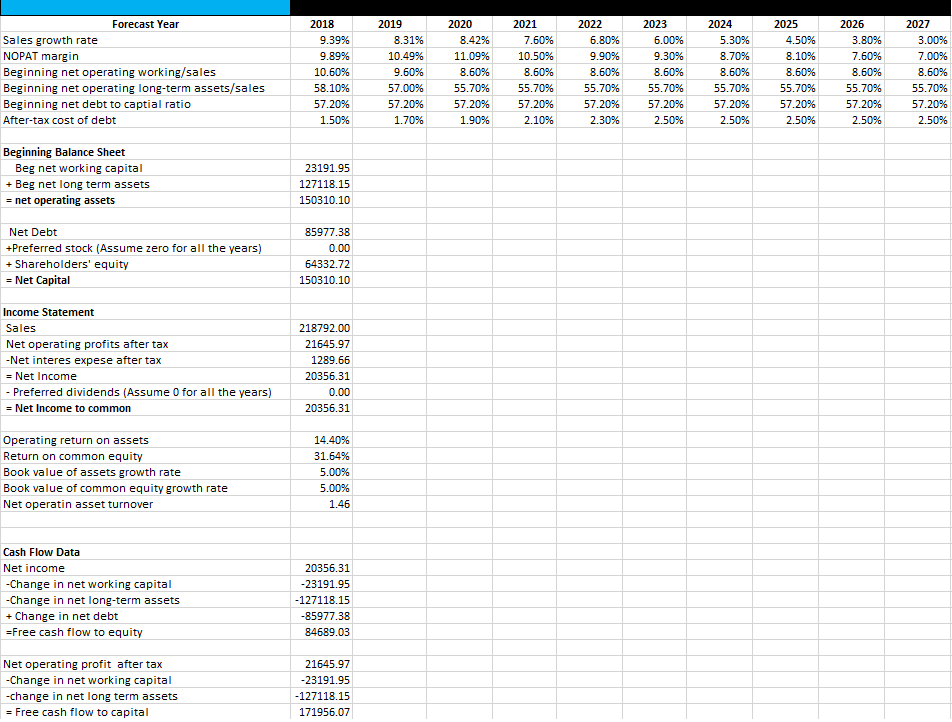Select the 1.50% cost of debt cell
Image resolution: width=952 pixels, height=722 pixels.
pyautogui.click(x=322, y=120)
